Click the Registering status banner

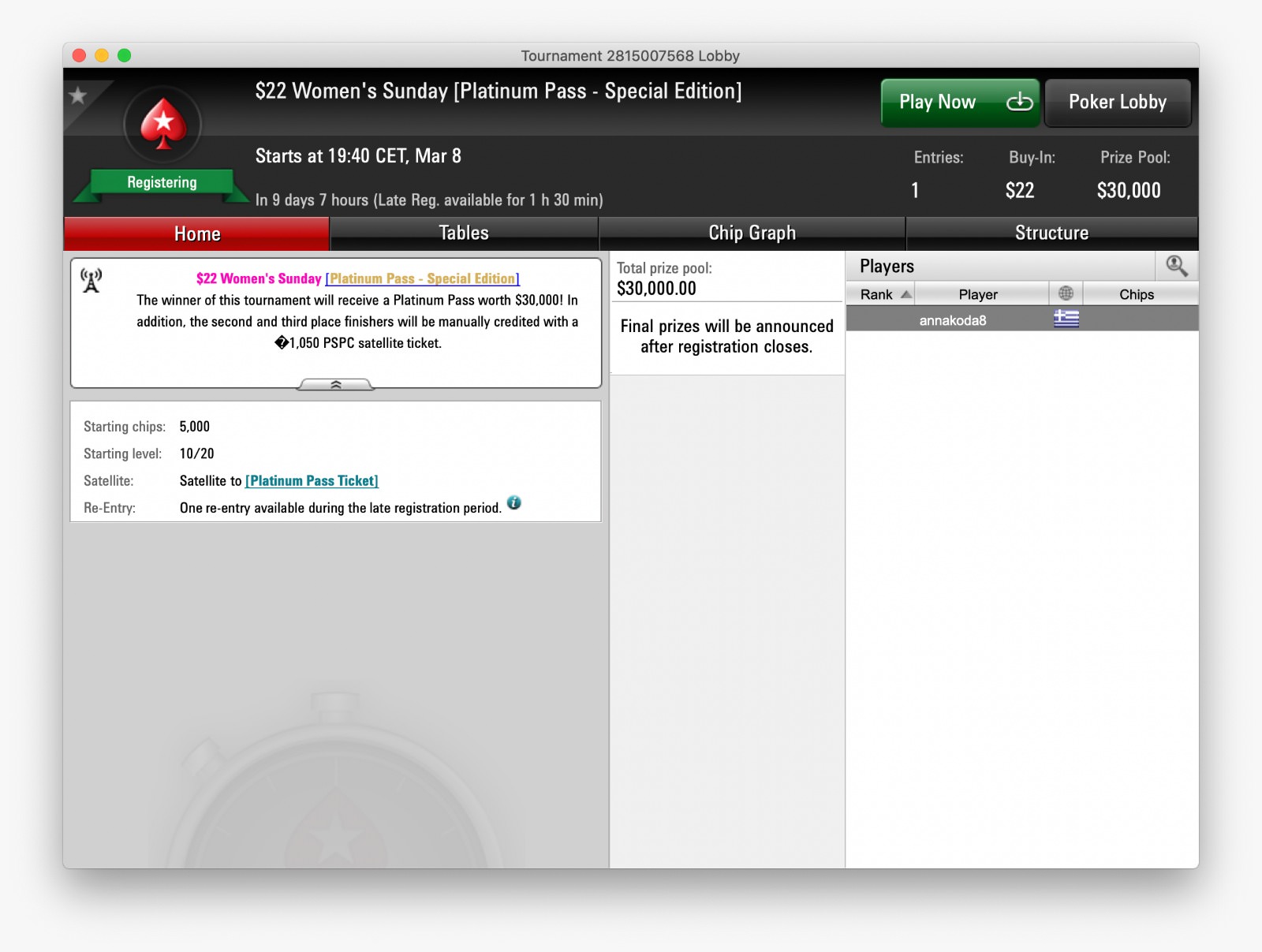click(162, 182)
